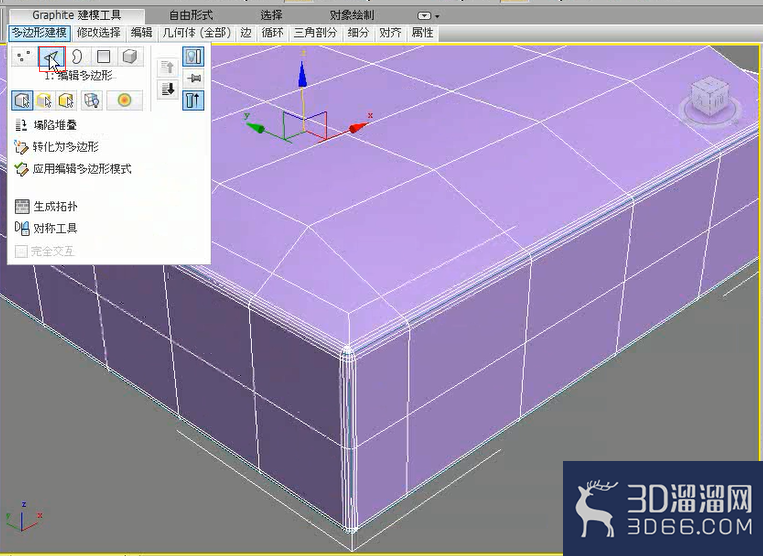The image size is (763, 556).
Task: Click red X axis gizmo arrow
Action: pyautogui.click(x=359, y=127)
